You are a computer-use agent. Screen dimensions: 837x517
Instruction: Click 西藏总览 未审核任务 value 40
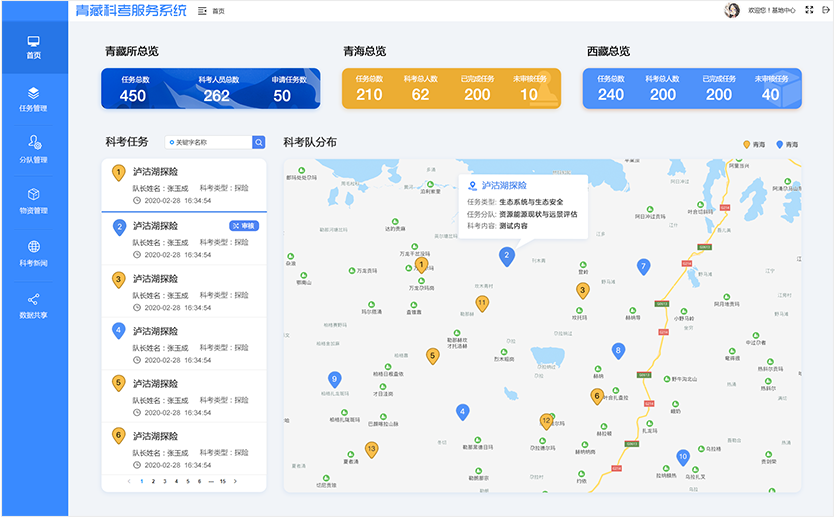(770, 95)
